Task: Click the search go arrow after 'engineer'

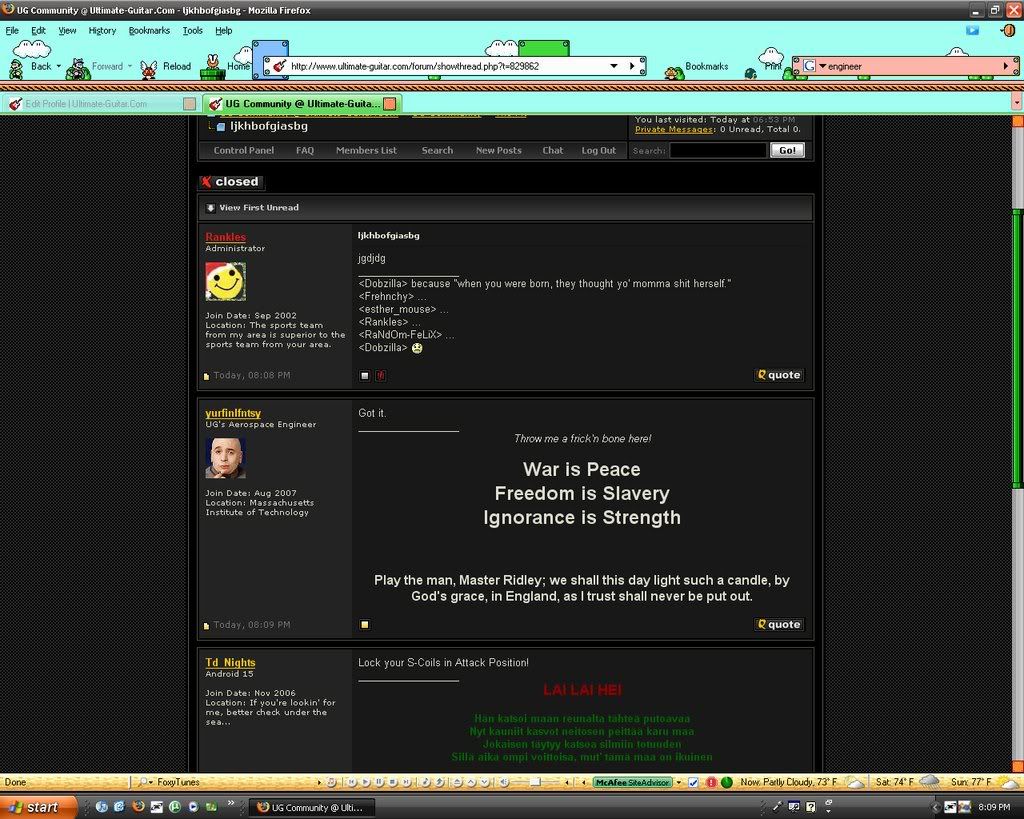Action: (x=1006, y=66)
